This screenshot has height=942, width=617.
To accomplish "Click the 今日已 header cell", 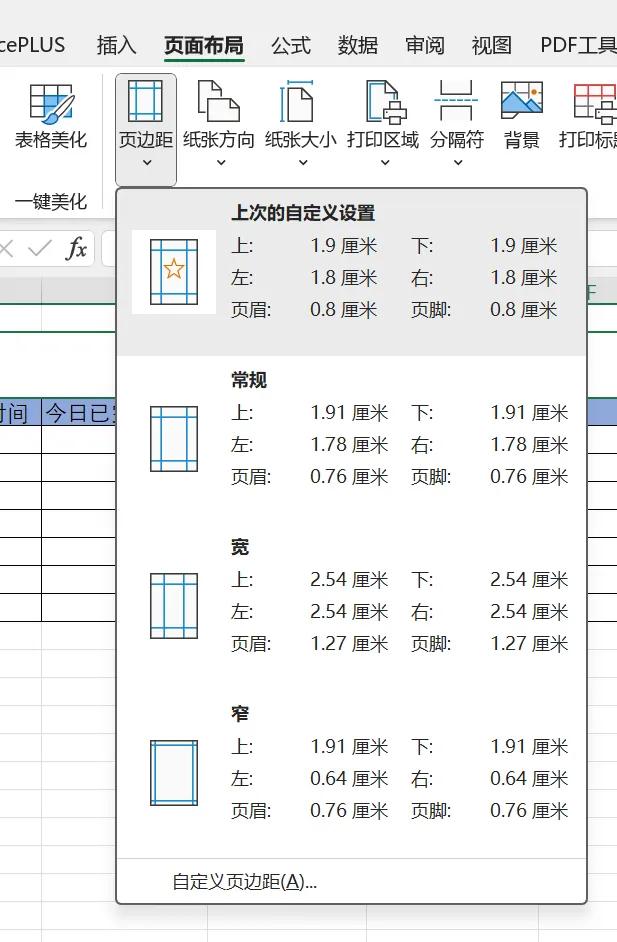I will click(79, 412).
